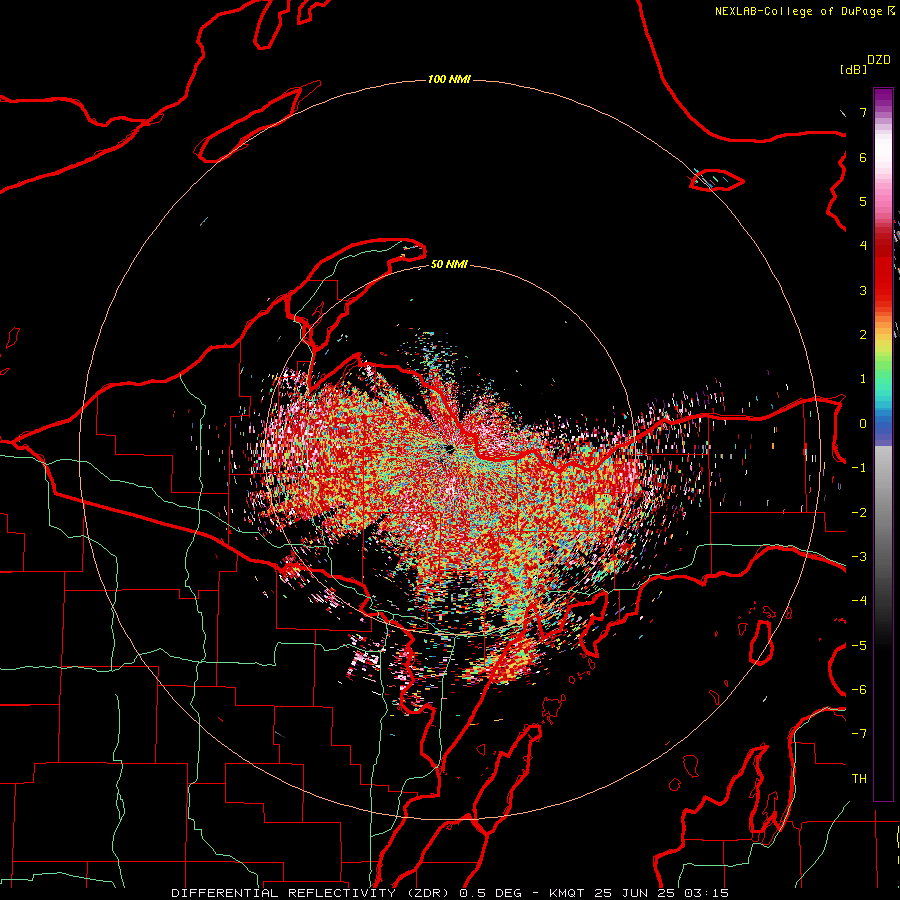Click the 2 dB value on color scale
The width and height of the screenshot is (900, 900).
[x=863, y=335]
